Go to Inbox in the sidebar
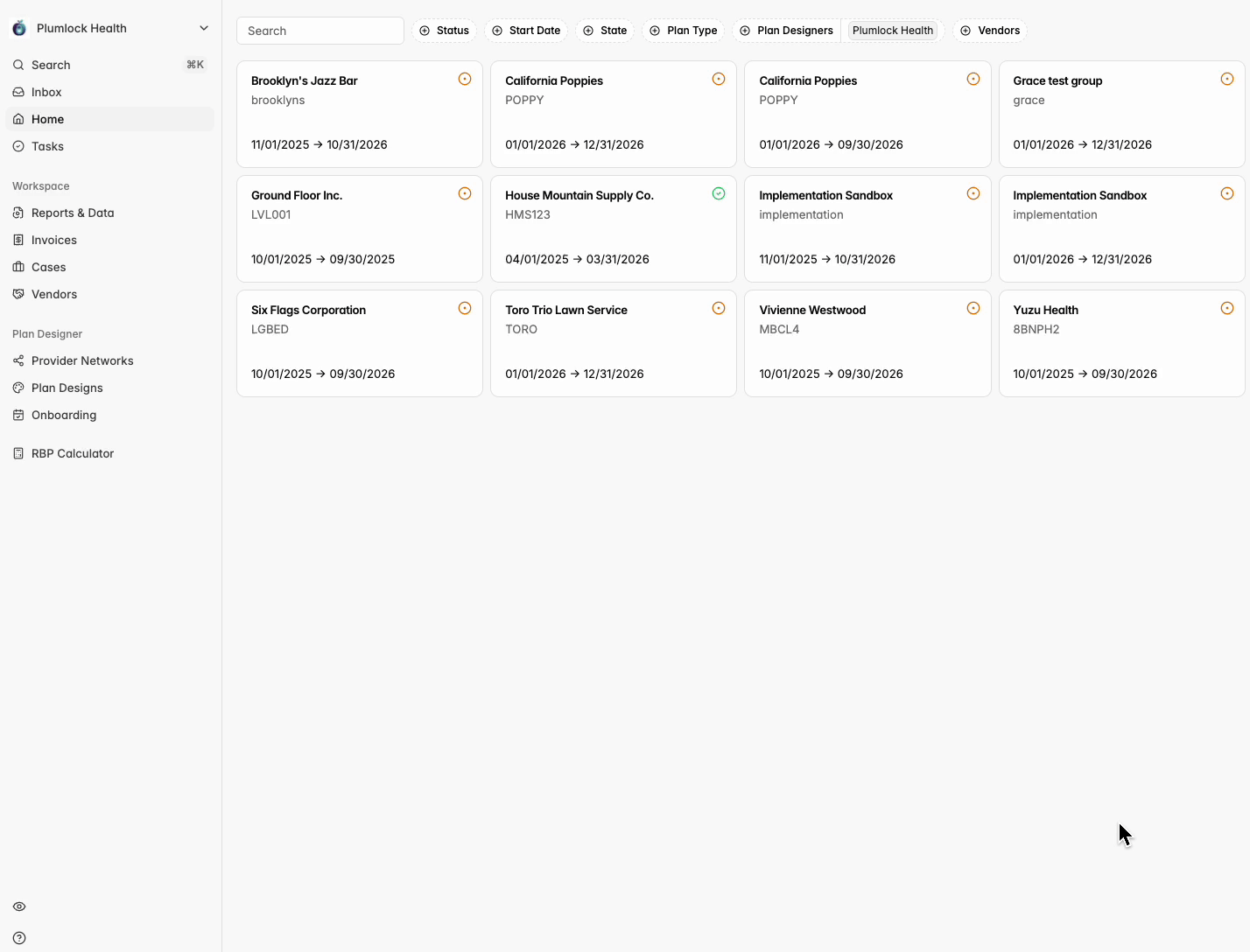Image resolution: width=1250 pixels, height=952 pixels. [x=46, y=92]
